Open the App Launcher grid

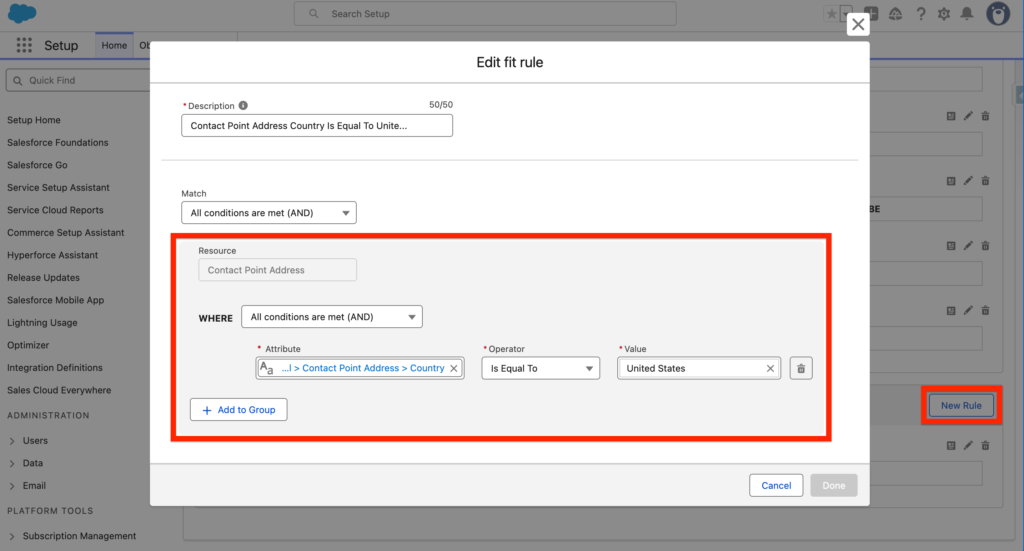(x=25, y=46)
